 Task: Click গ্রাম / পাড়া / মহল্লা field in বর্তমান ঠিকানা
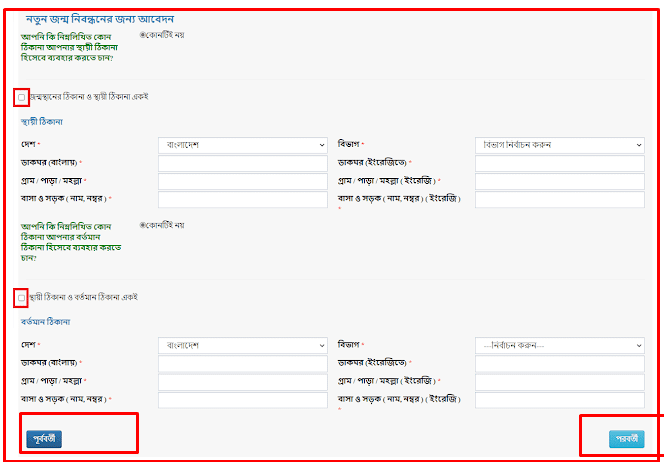pos(242,381)
